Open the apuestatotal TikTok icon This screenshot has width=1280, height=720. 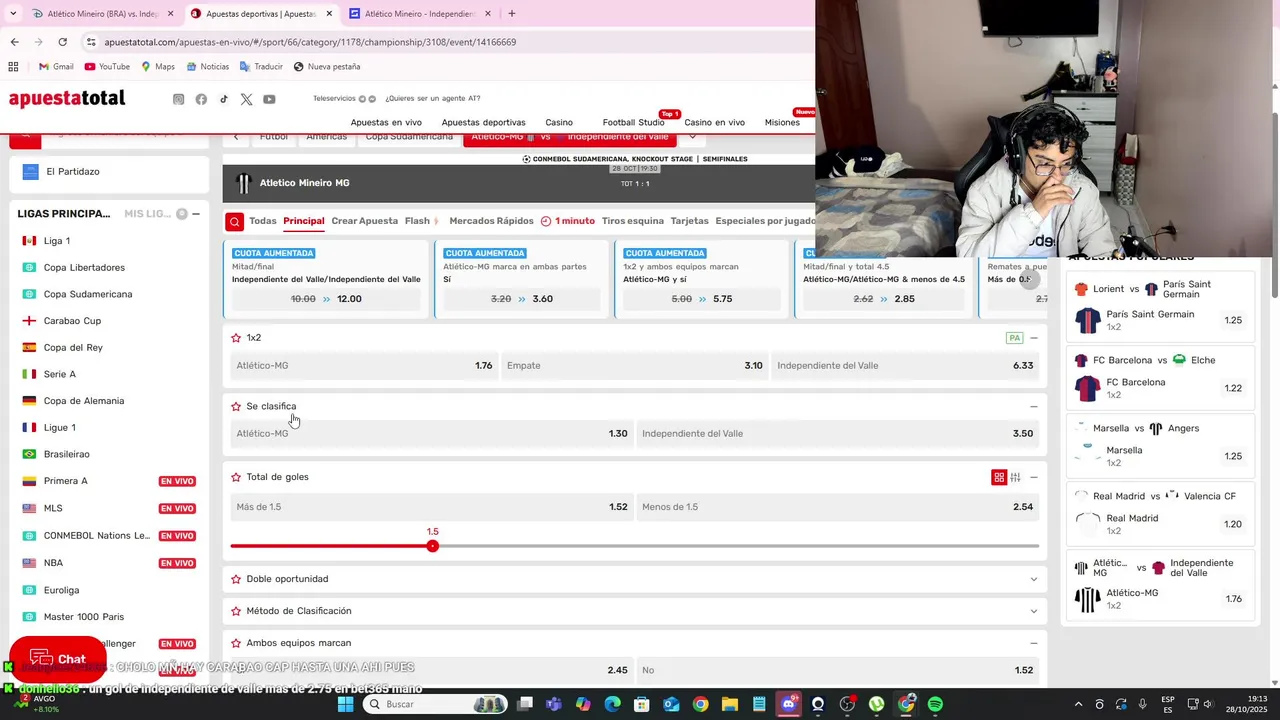tap(224, 99)
